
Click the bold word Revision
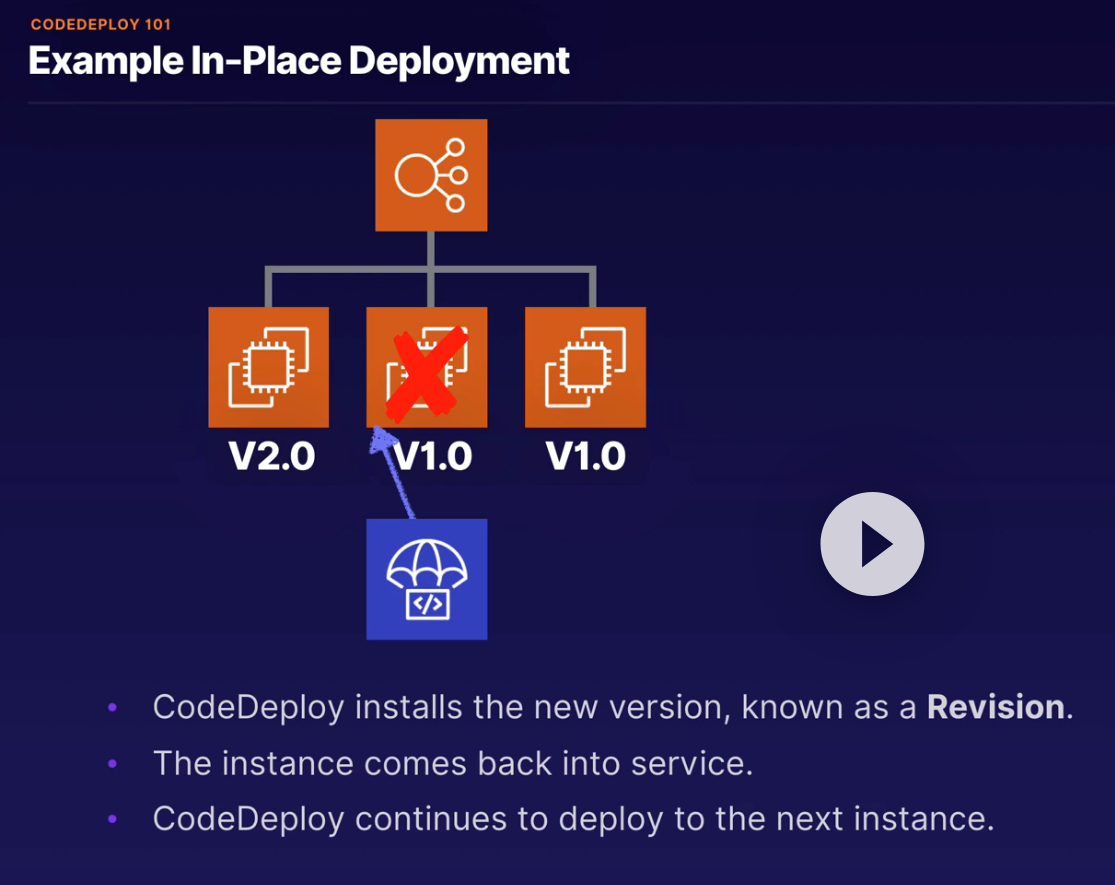[x=996, y=707]
